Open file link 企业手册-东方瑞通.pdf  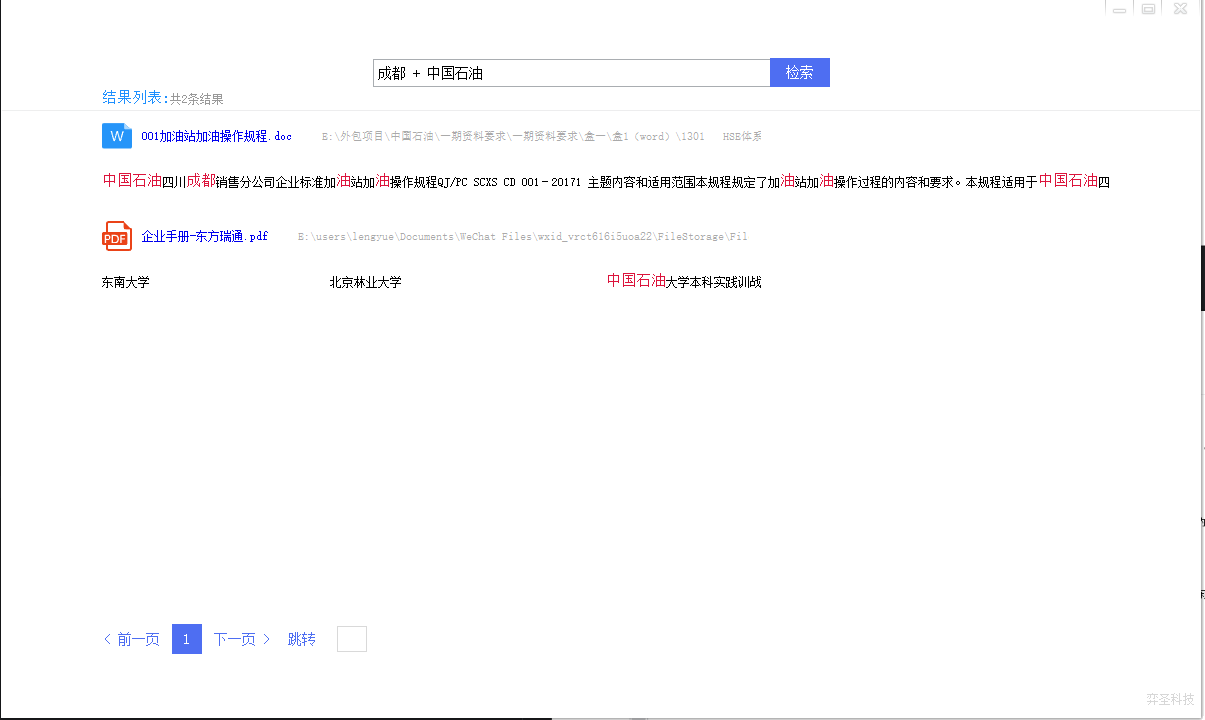(x=205, y=237)
